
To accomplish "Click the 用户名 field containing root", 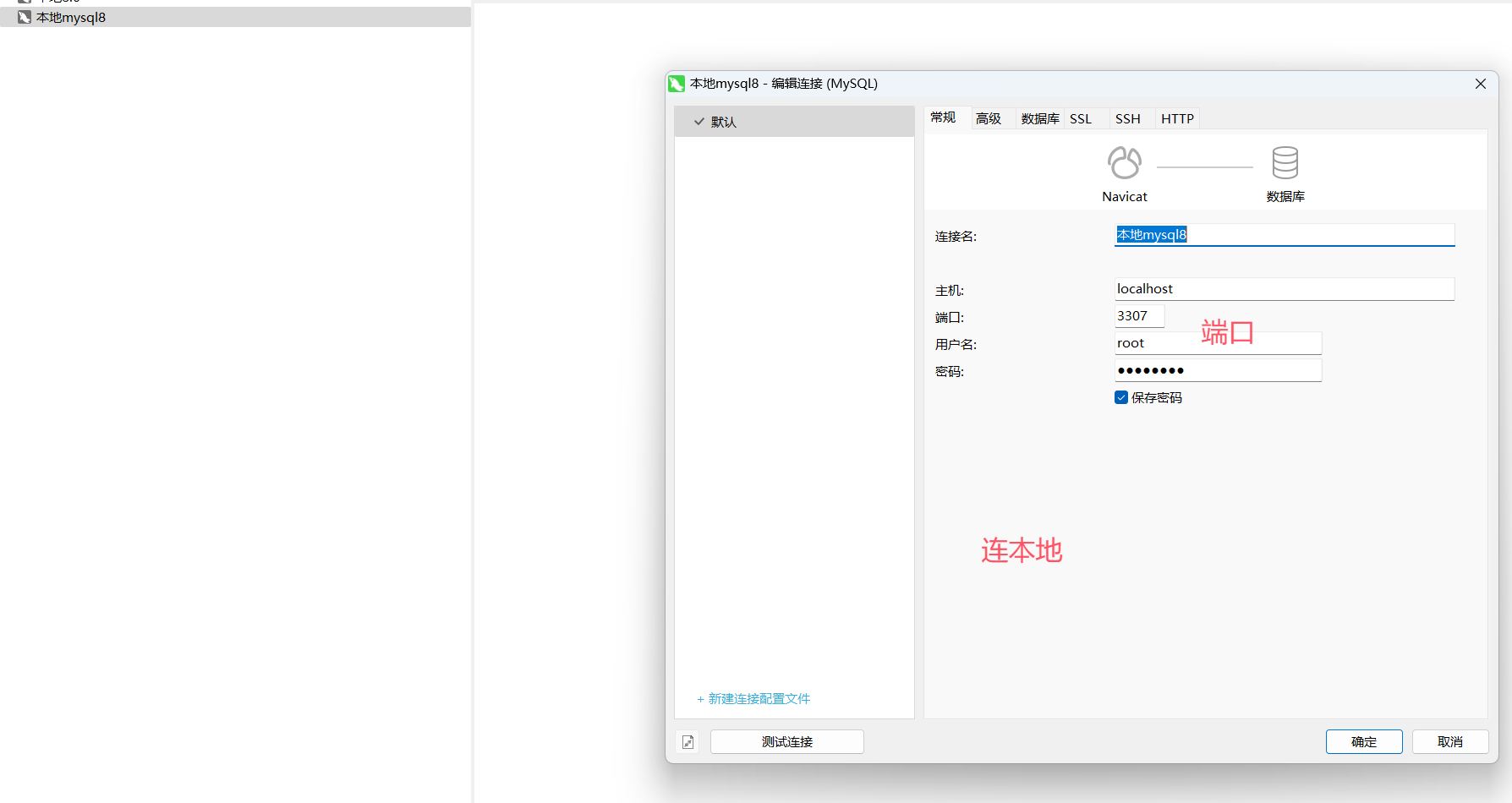I will click(1218, 343).
